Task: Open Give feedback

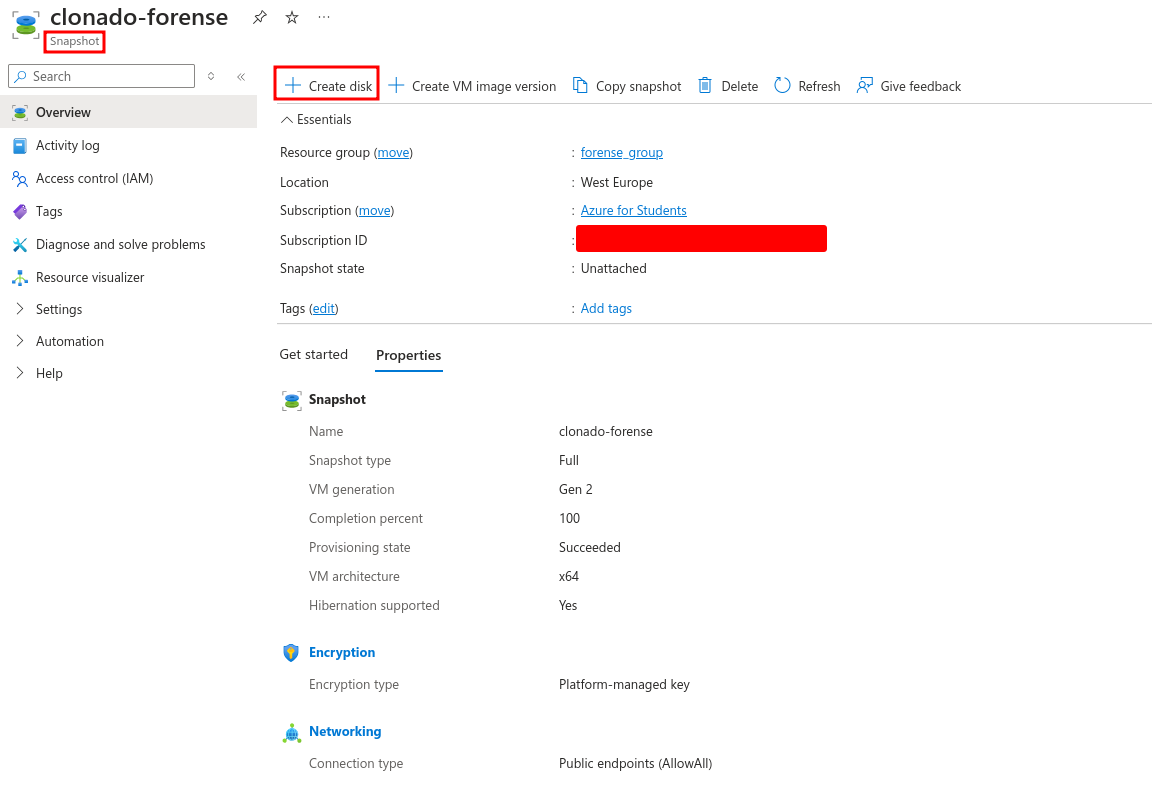Action: click(x=909, y=86)
